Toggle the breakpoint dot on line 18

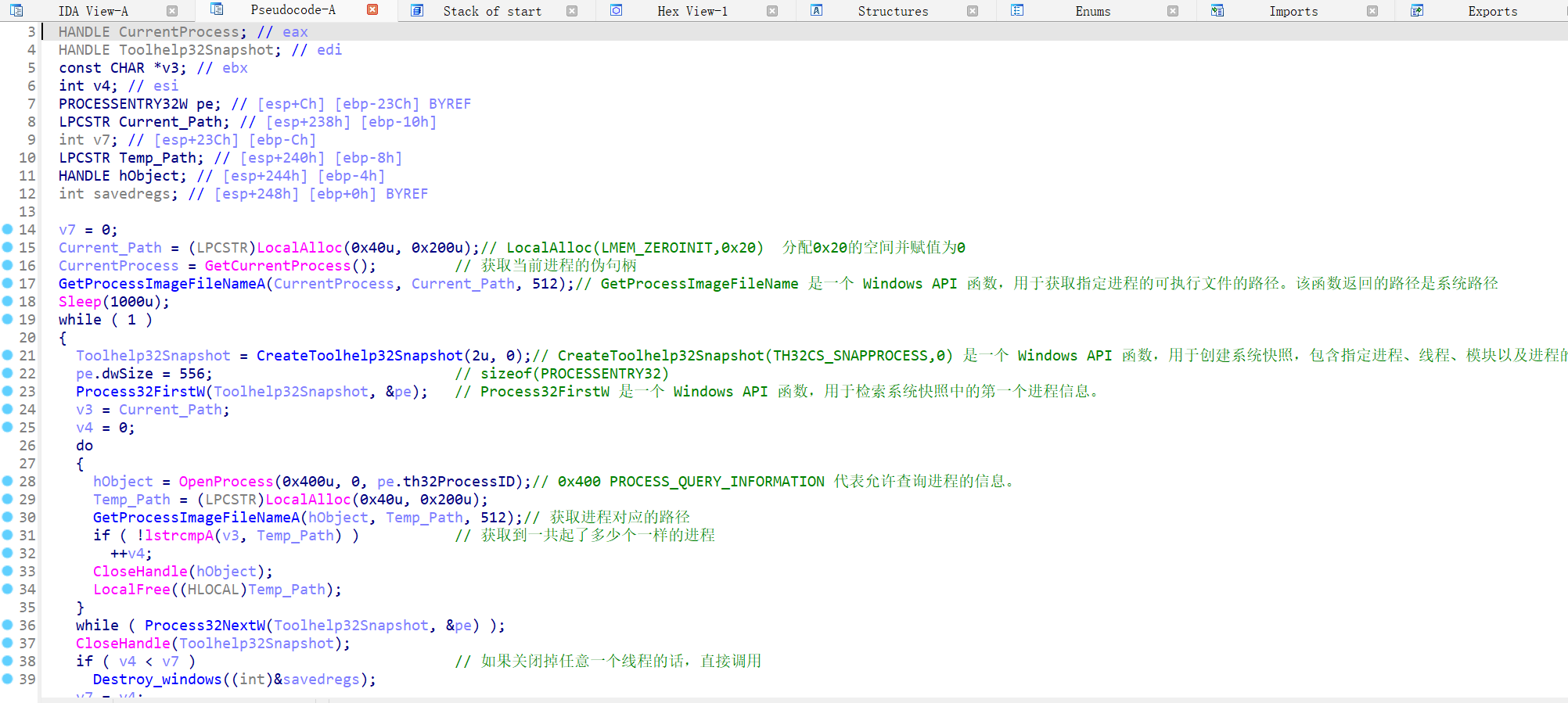(x=8, y=301)
